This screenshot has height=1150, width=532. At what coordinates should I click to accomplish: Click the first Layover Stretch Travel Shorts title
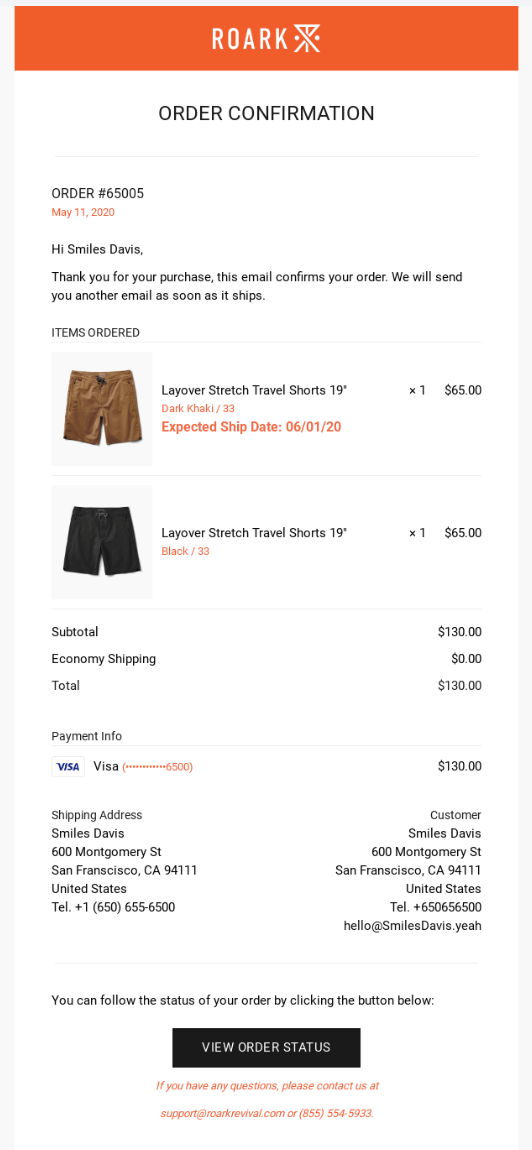coord(254,390)
